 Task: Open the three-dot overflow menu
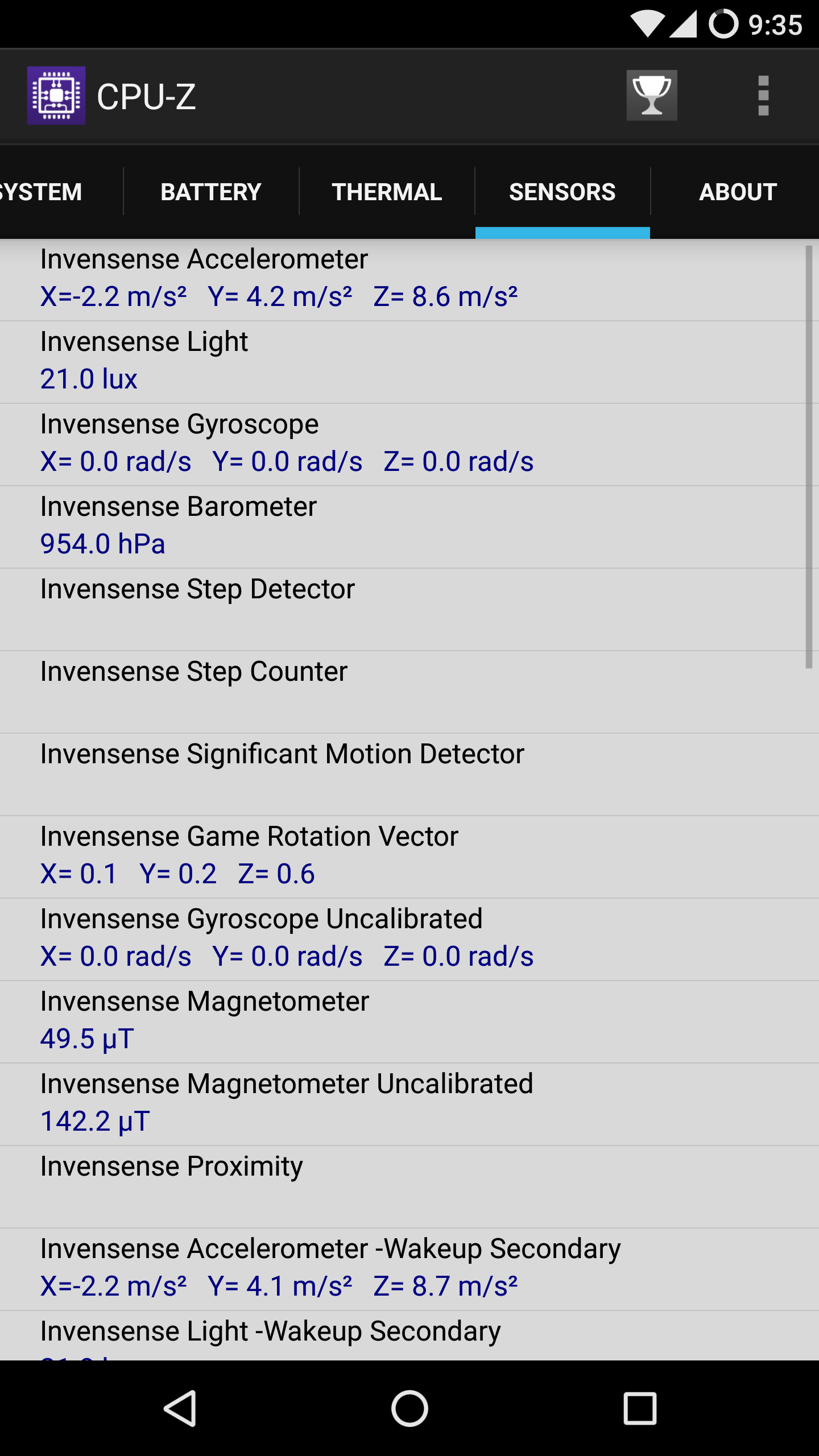click(763, 96)
